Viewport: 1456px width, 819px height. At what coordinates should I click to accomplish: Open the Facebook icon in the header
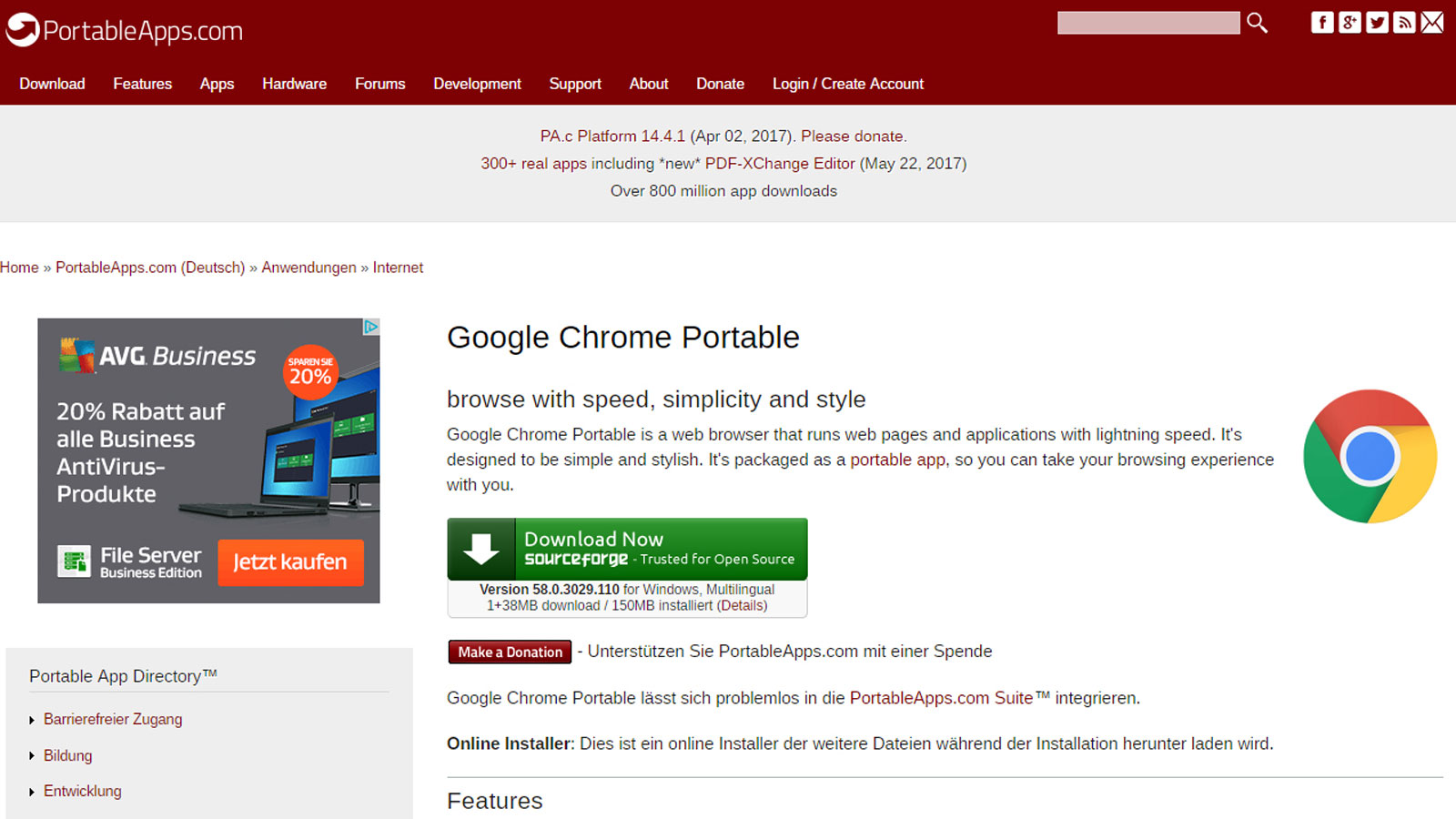tap(1322, 23)
